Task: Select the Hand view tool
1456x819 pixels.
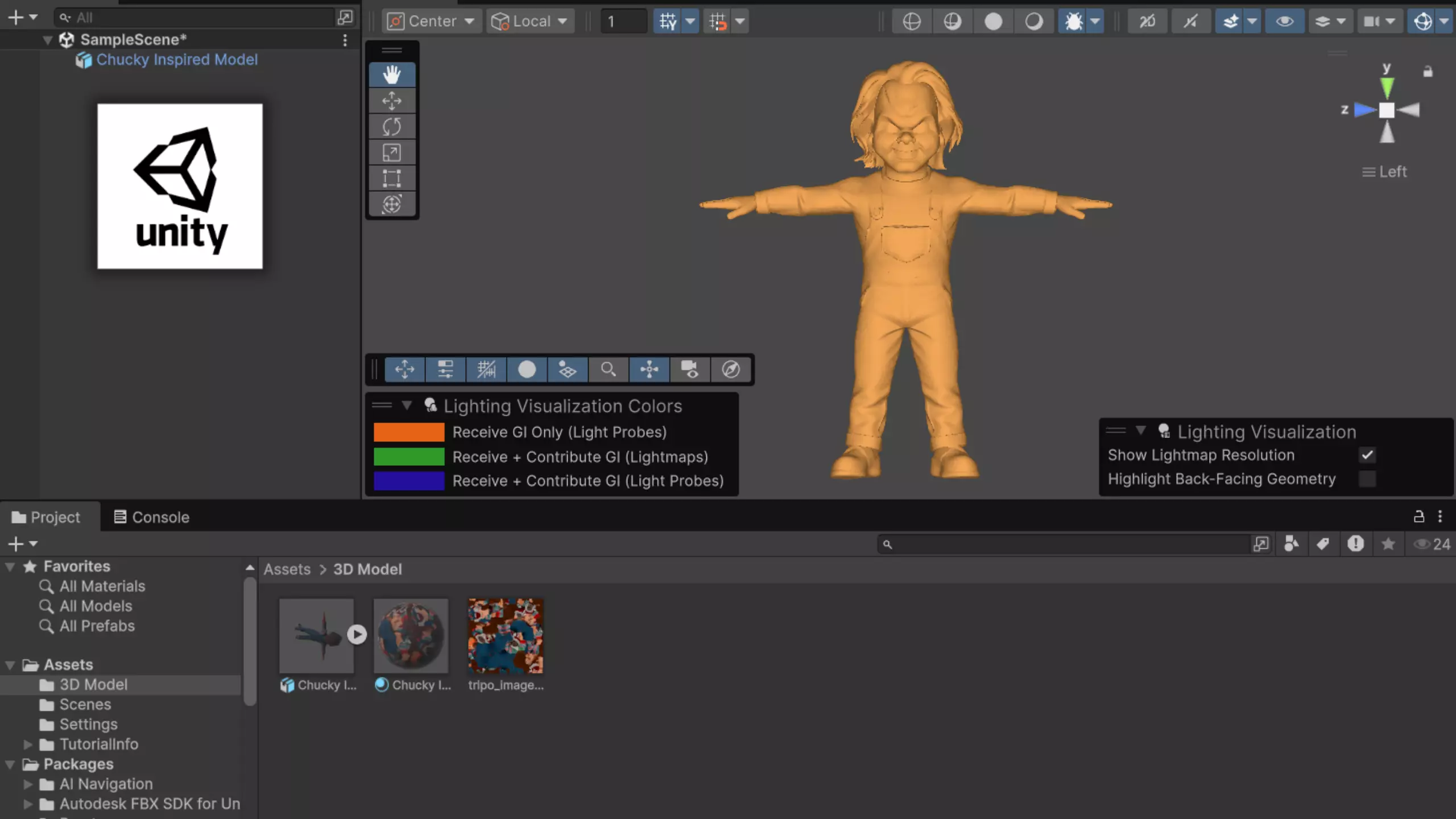Action: (x=392, y=75)
